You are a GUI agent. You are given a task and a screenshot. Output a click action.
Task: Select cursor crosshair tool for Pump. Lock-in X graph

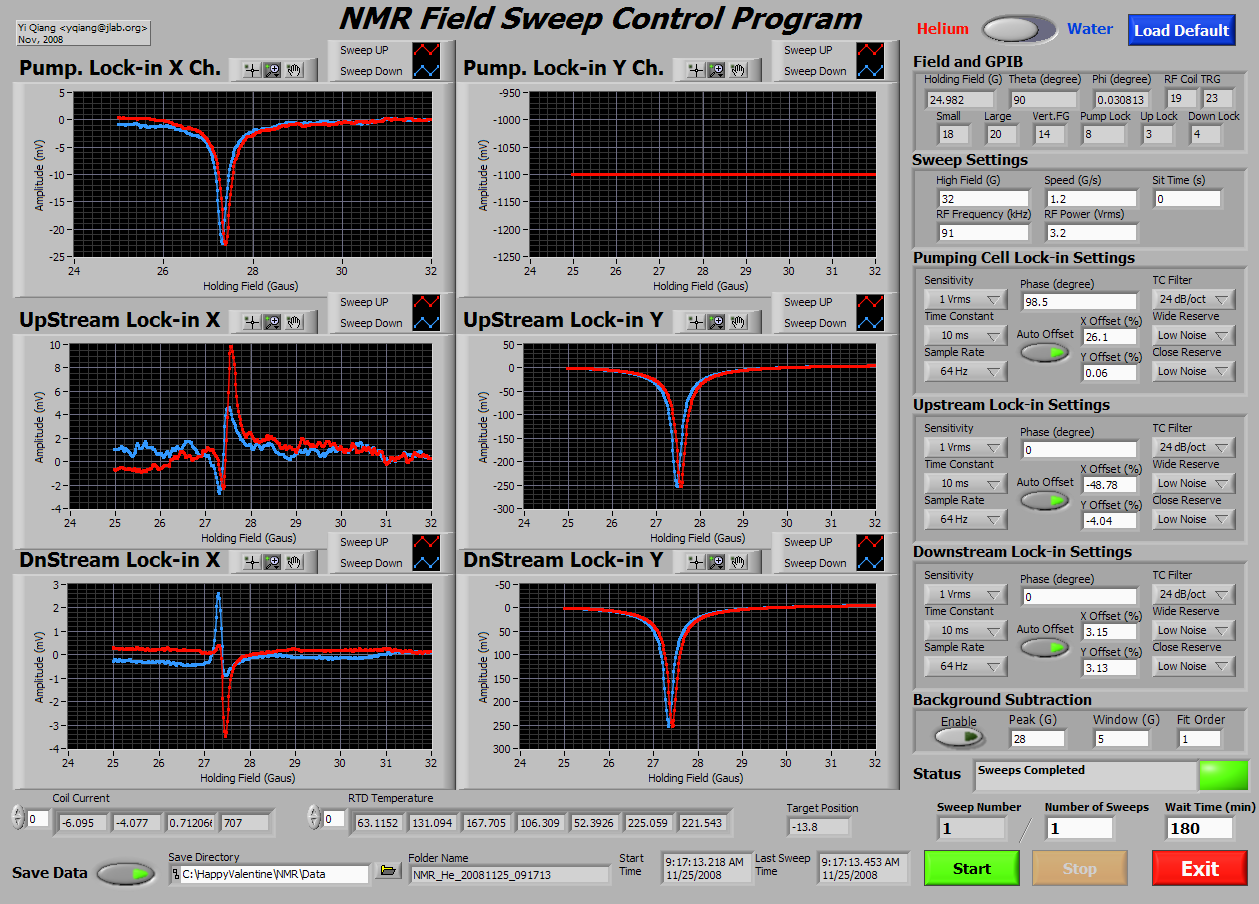coord(252,70)
